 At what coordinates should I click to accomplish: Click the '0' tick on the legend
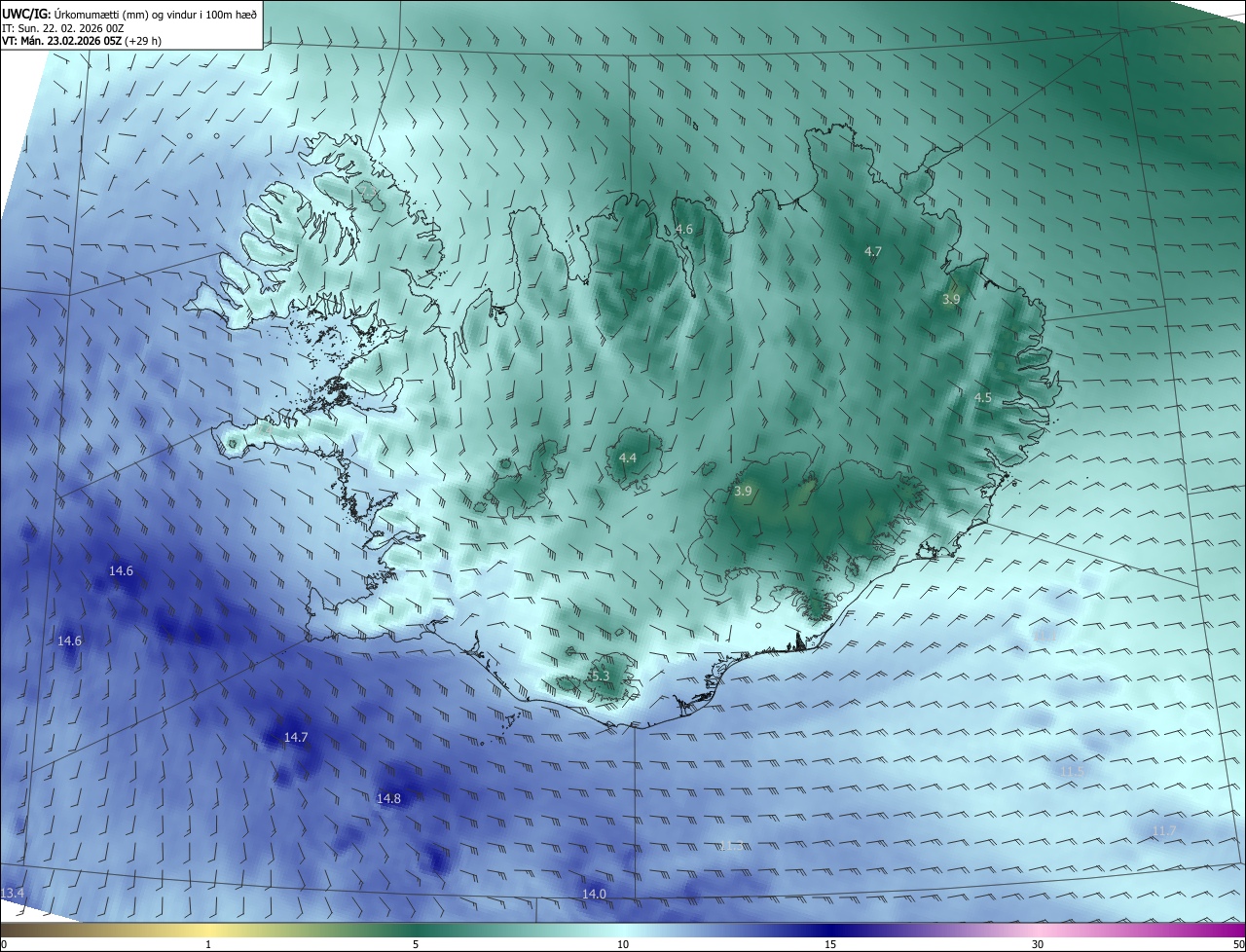tap(4, 945)
